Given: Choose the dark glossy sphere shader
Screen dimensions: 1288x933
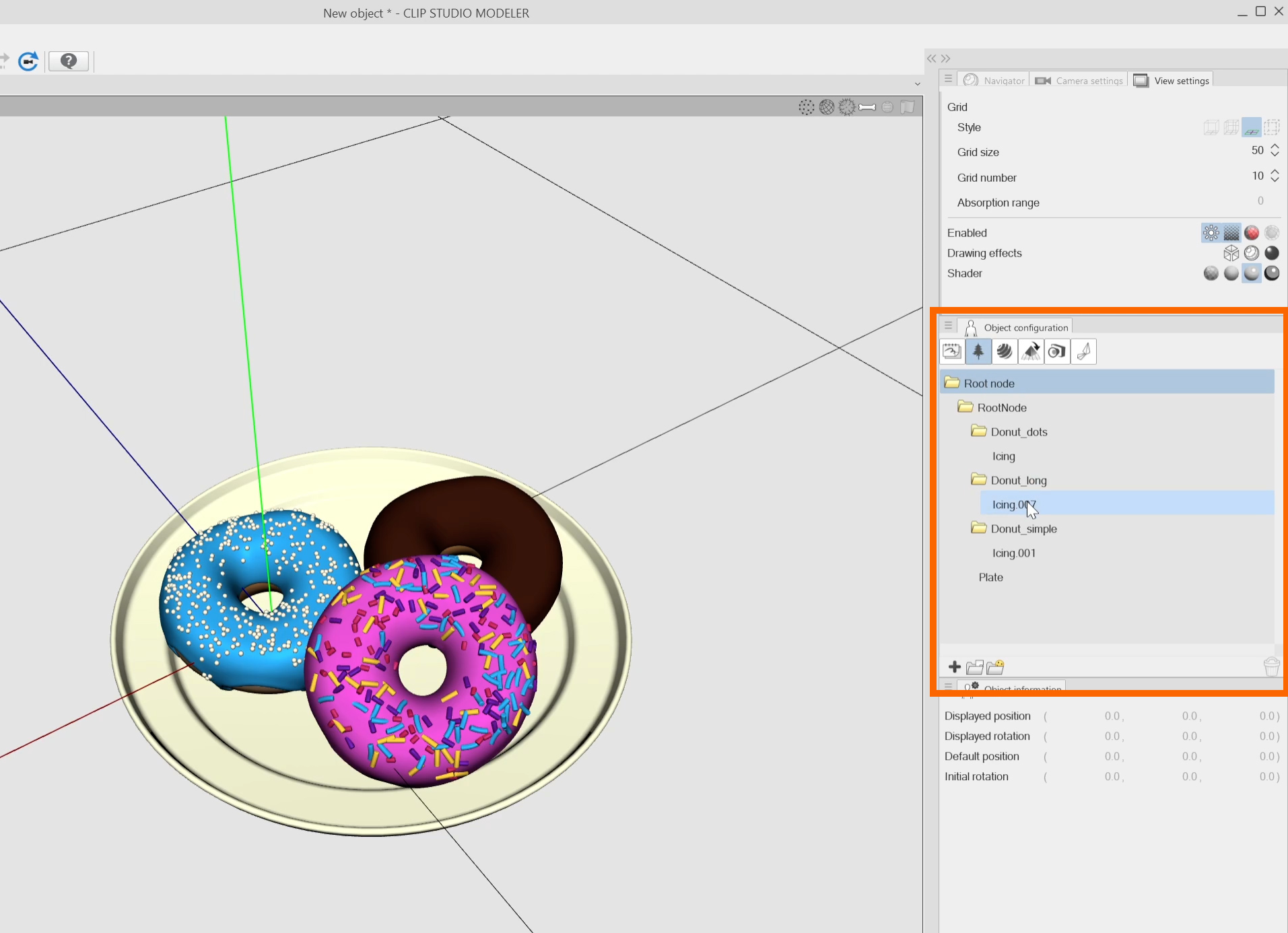Looking at the screenshot, I should pos(1272,273).
